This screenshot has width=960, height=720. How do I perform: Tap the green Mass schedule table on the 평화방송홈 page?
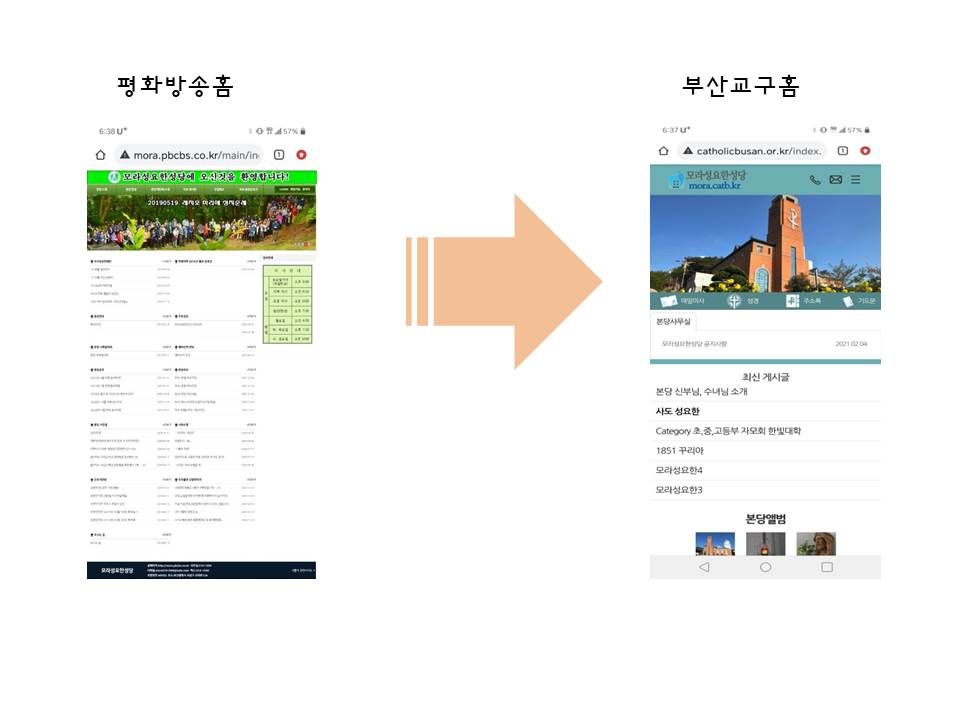point(288,304)
